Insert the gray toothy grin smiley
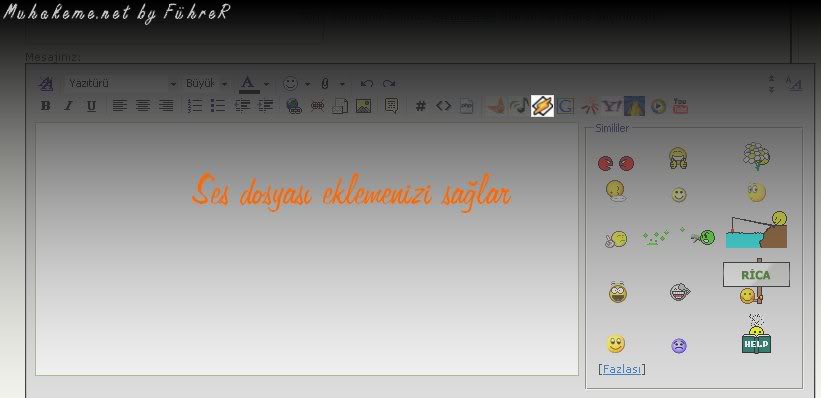821x398 pixels. point(680,292)
